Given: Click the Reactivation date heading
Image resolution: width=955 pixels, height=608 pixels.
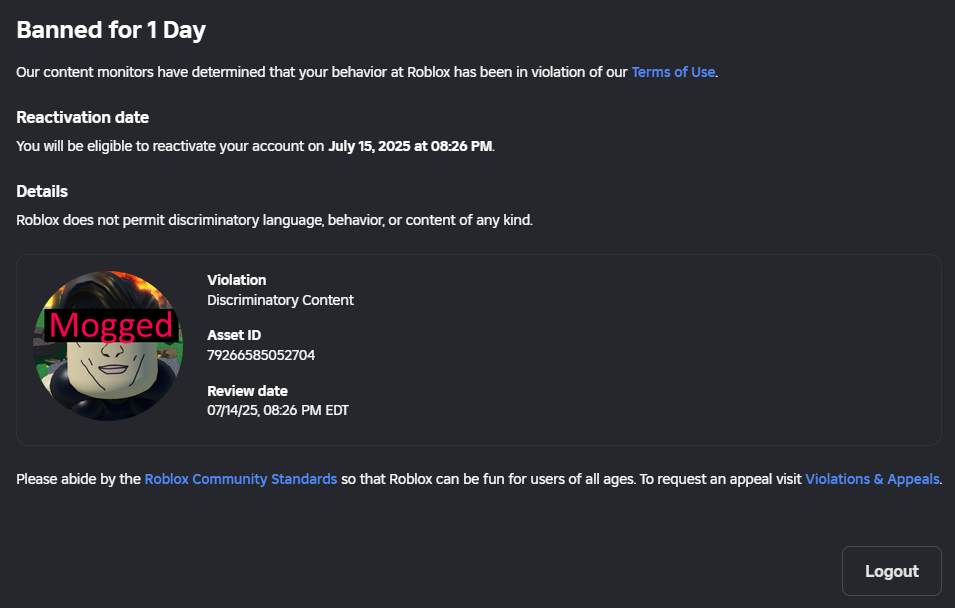Looking at the screenshot, I should coord(82,117).
